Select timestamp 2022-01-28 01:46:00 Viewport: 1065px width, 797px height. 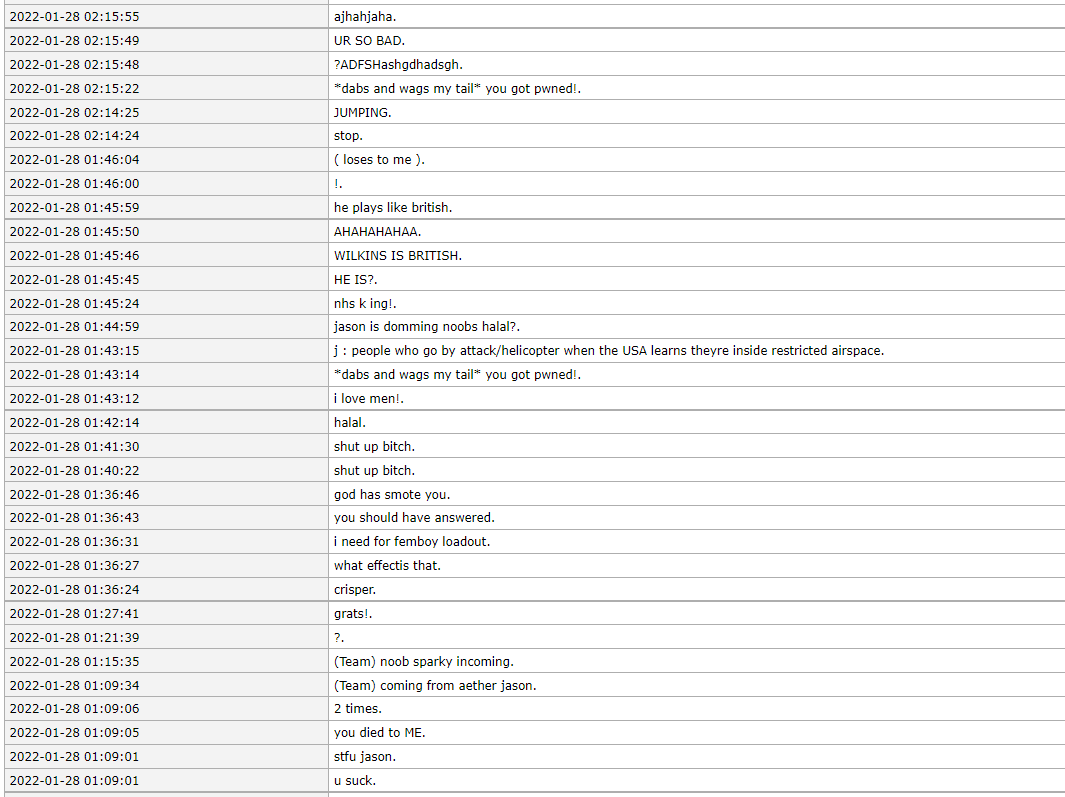pyautogui.click(x=74, y=184)
